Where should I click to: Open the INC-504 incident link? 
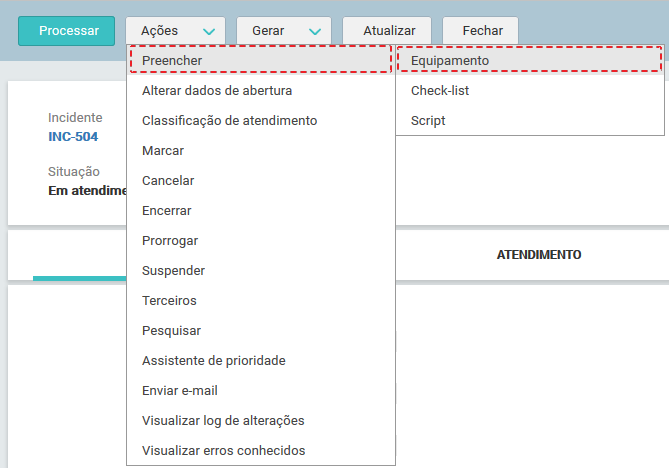click(x=73, y=137)
